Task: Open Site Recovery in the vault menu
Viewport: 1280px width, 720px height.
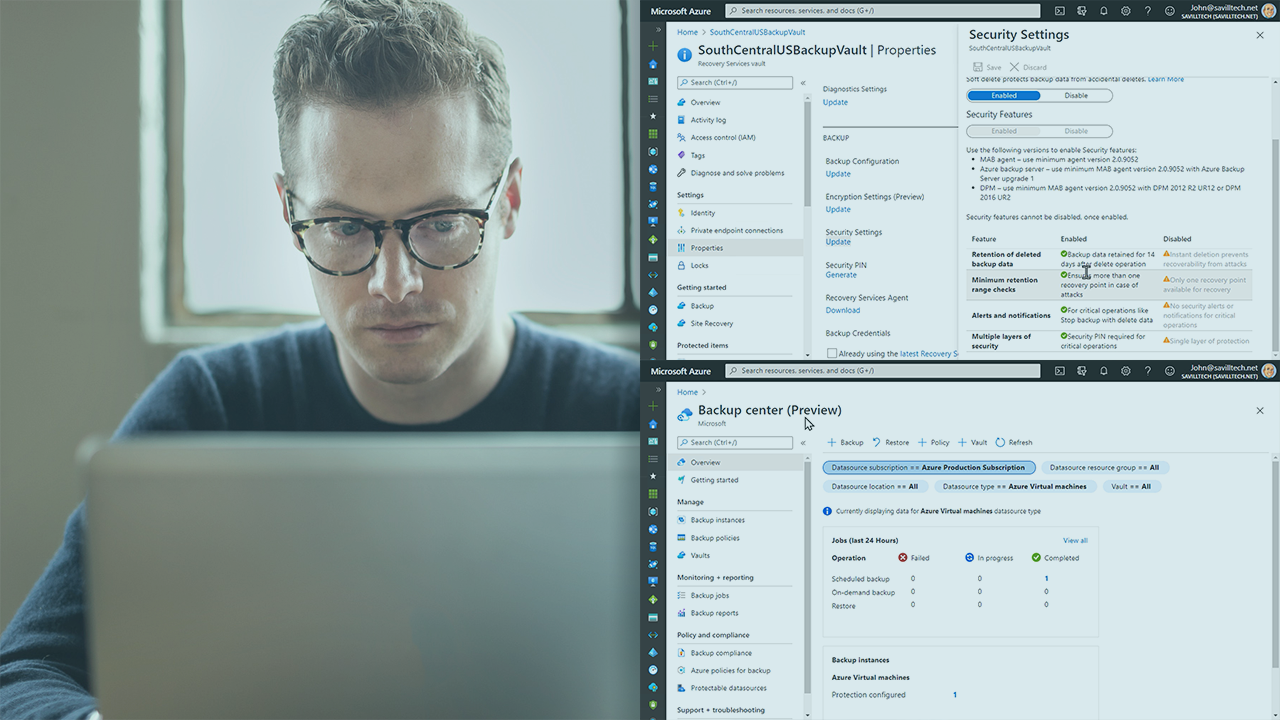Action: pyautogui.click(x=711, y=324)
